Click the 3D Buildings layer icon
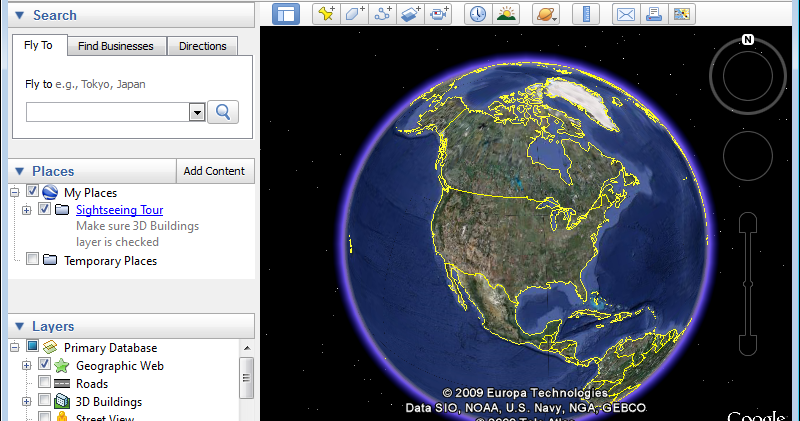The width and height of the screenshot is (800, 421). pos(62,402)
